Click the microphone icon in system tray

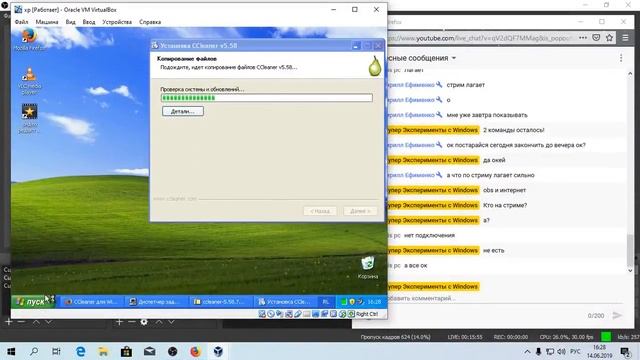[538, 351]
